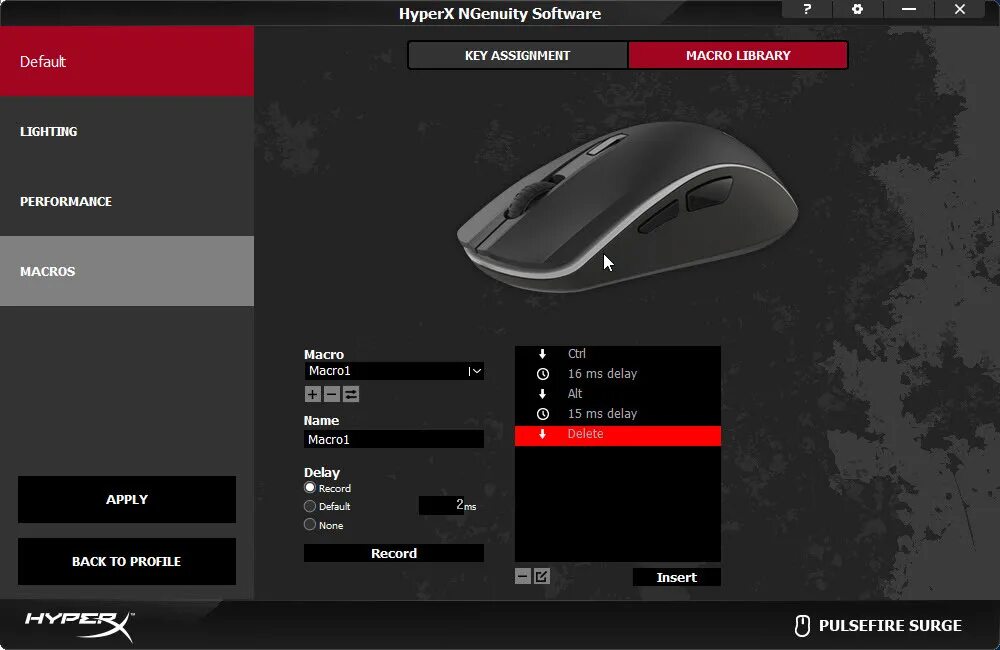
Task: Click the macro Name input field
Action: (x=393, y=439)
